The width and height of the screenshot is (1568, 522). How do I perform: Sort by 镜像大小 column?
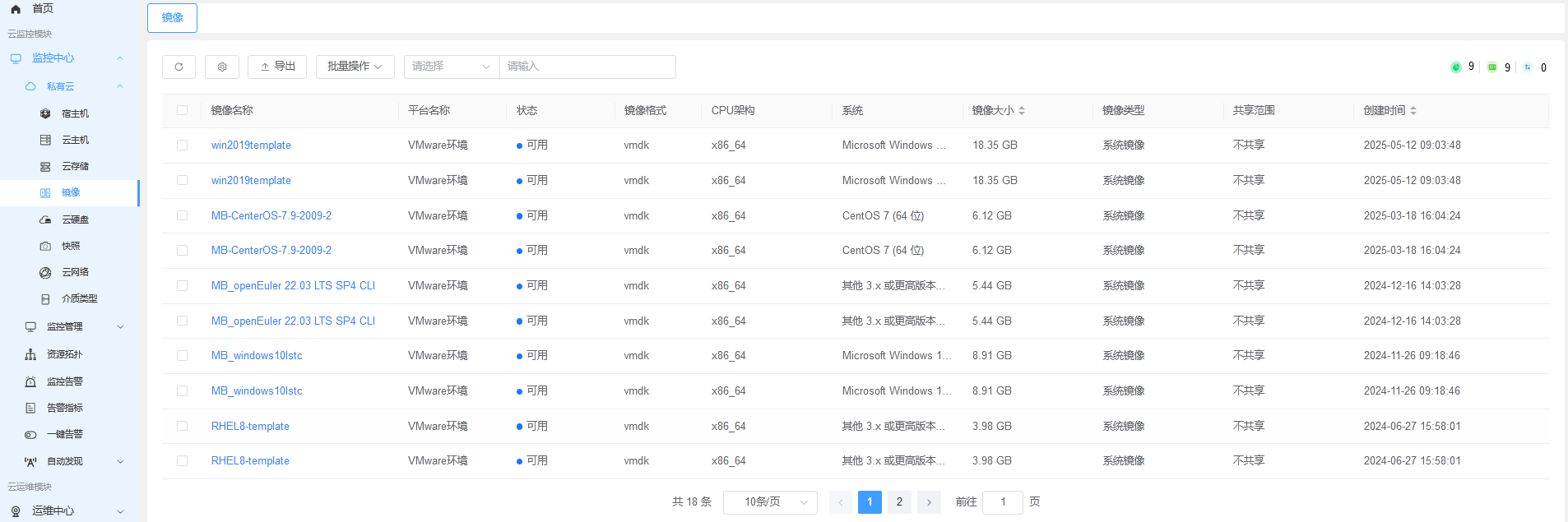pyautogui.click(x=1022, y=110)
